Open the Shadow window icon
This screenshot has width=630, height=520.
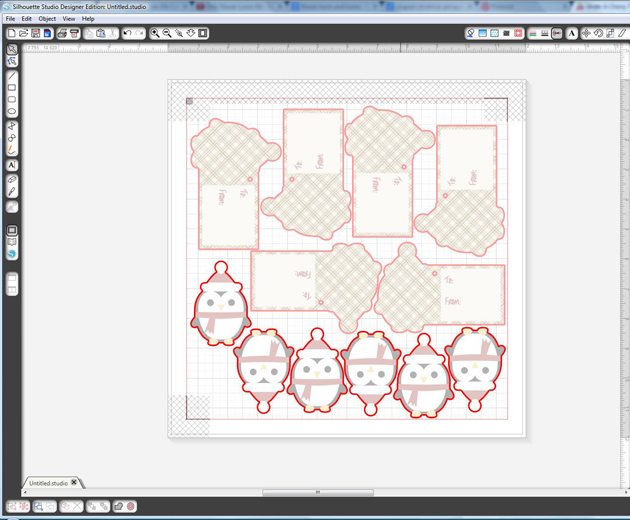(x=506, y=33)
